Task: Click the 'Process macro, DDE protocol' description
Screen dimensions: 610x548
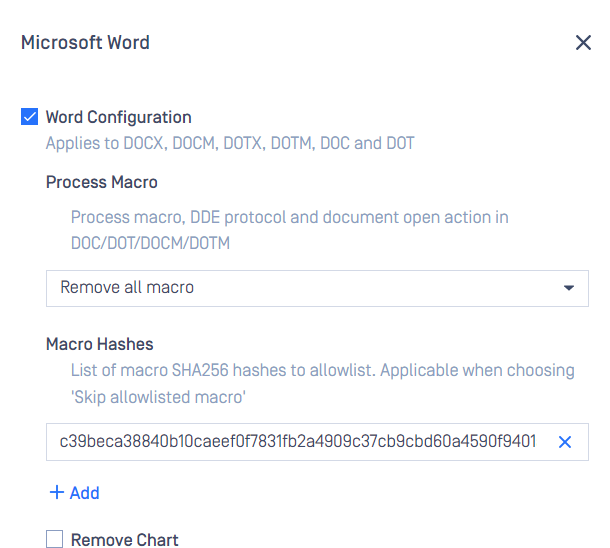Action: click(x=289, y=217)
